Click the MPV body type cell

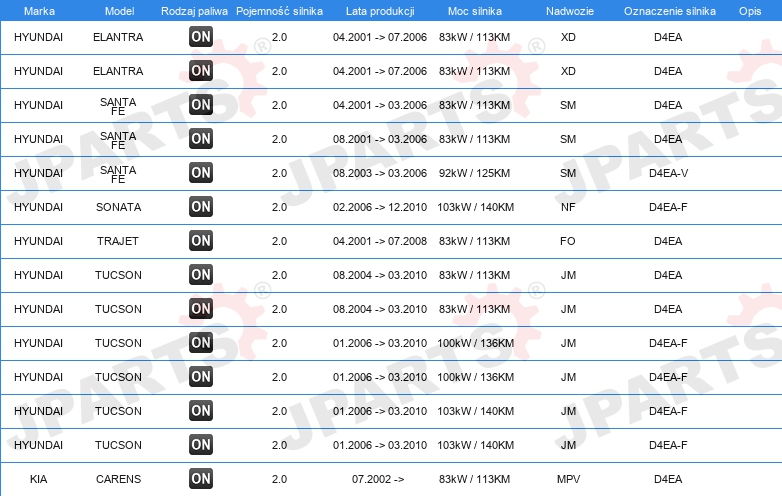569,479
